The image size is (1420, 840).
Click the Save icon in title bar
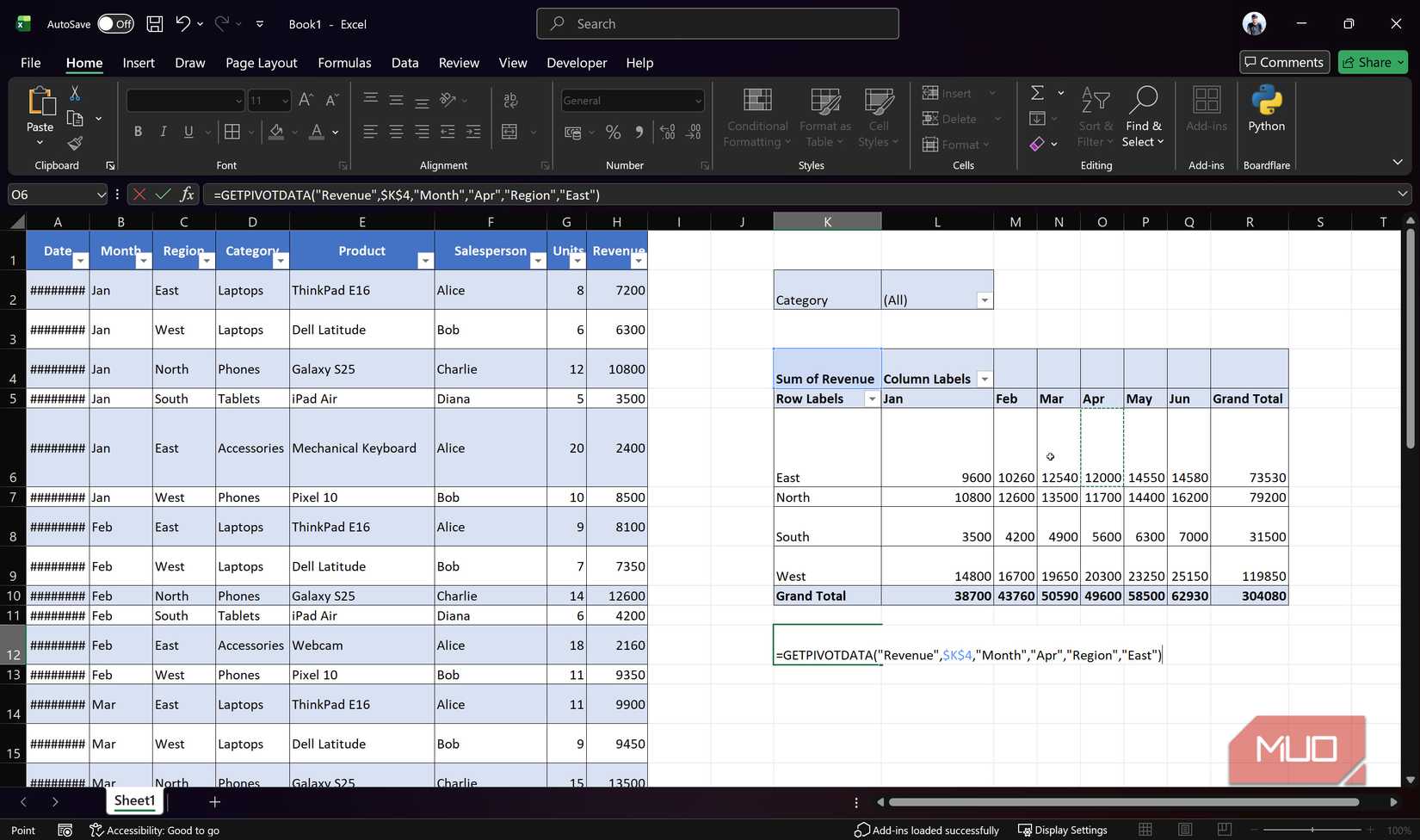155,24
